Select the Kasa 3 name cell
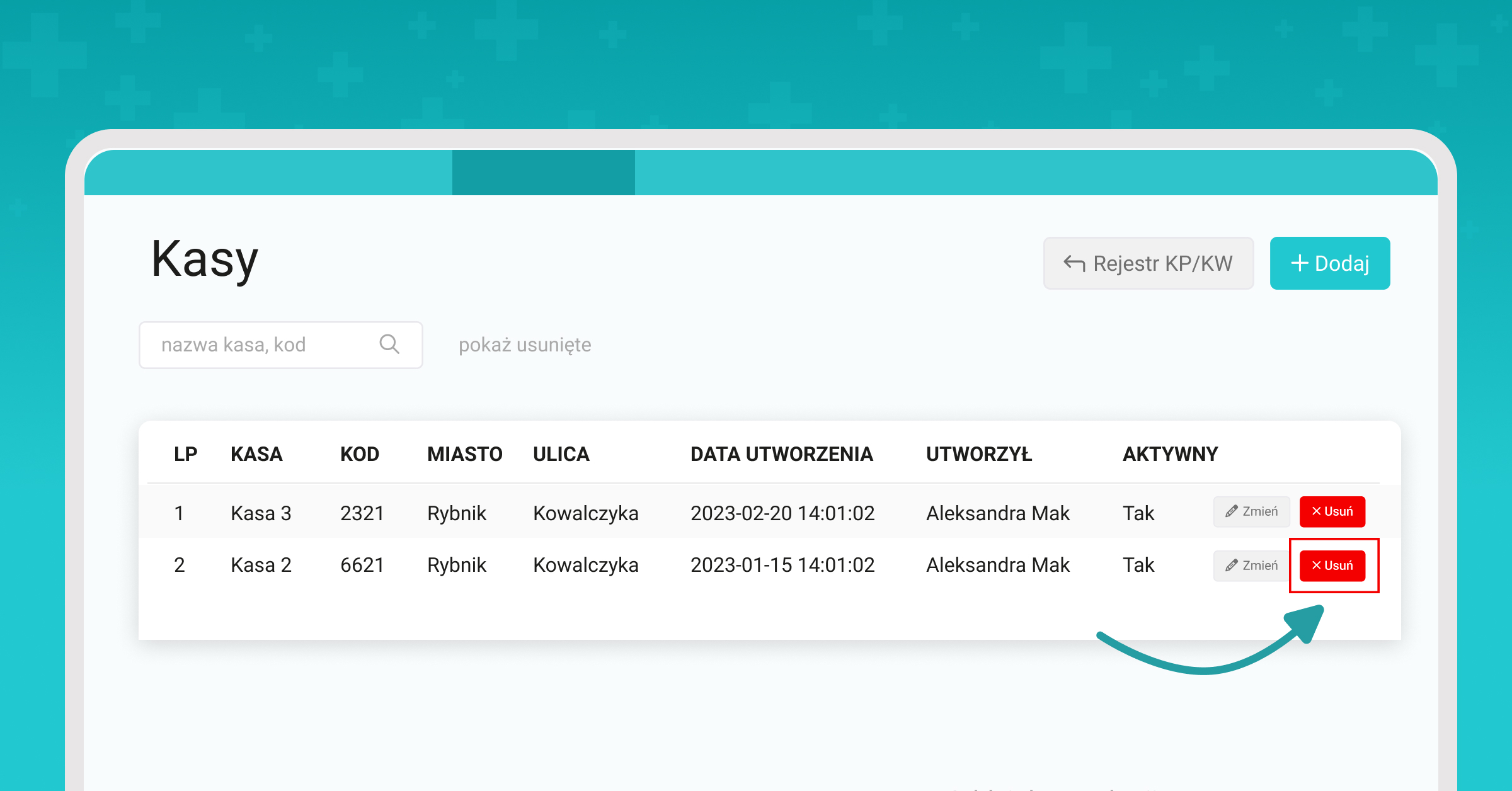 pos(261,513)
